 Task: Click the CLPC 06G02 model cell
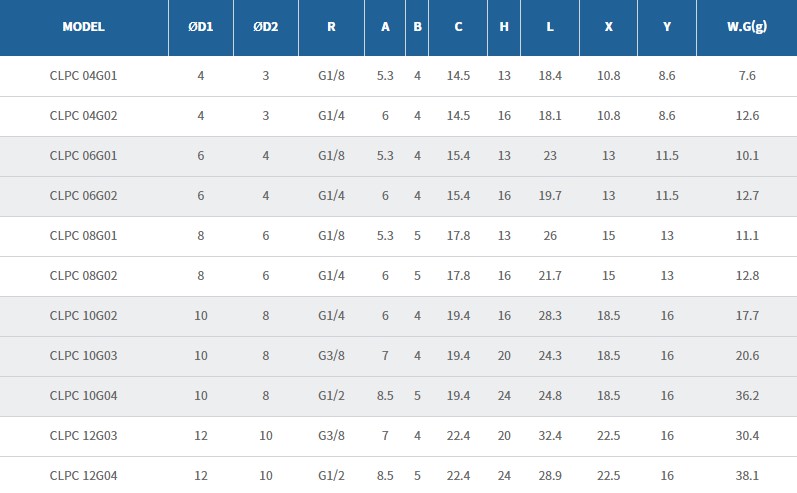point(83,196)
